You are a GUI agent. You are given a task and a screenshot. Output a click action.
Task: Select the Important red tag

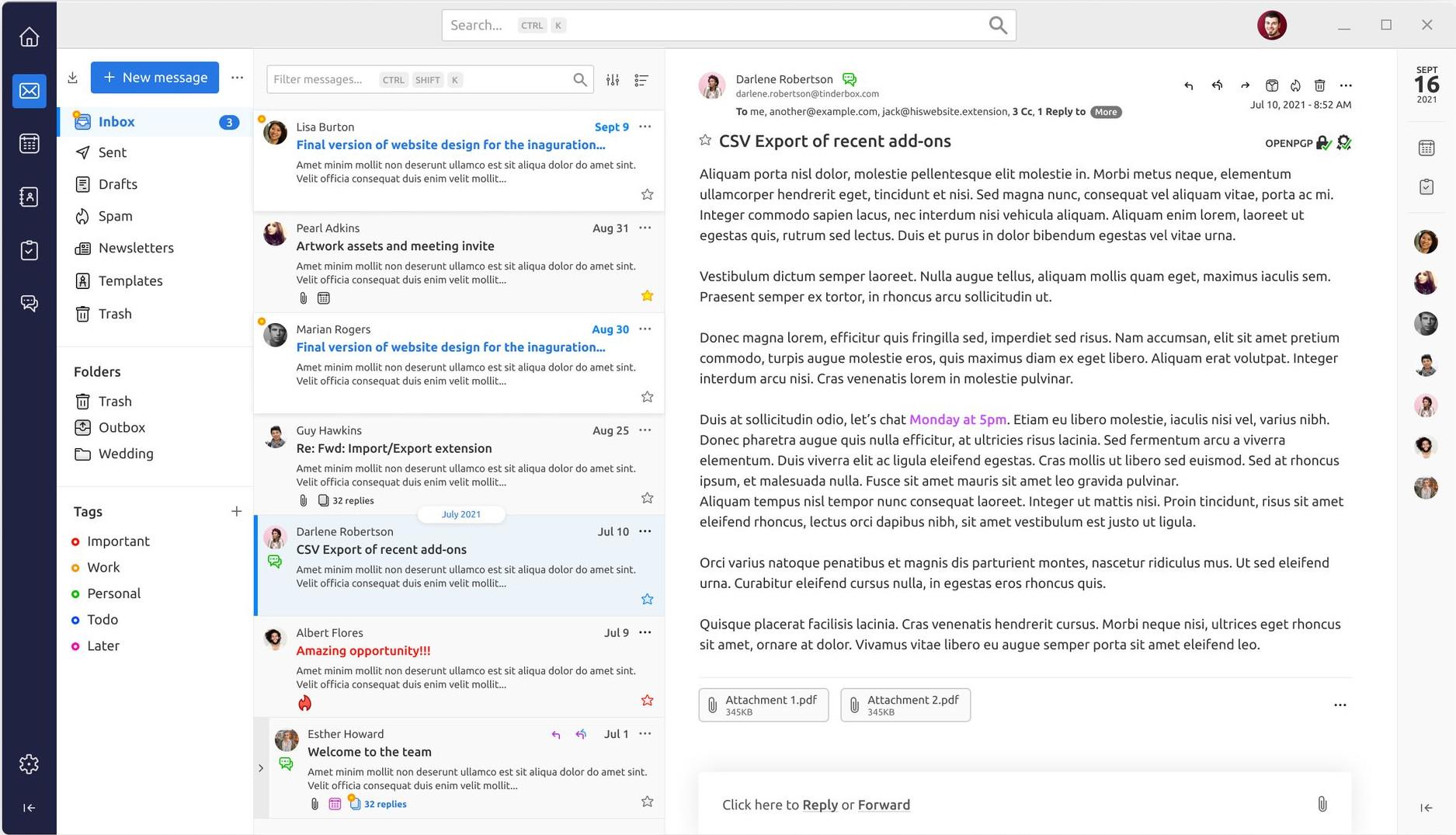pos(117,541)
